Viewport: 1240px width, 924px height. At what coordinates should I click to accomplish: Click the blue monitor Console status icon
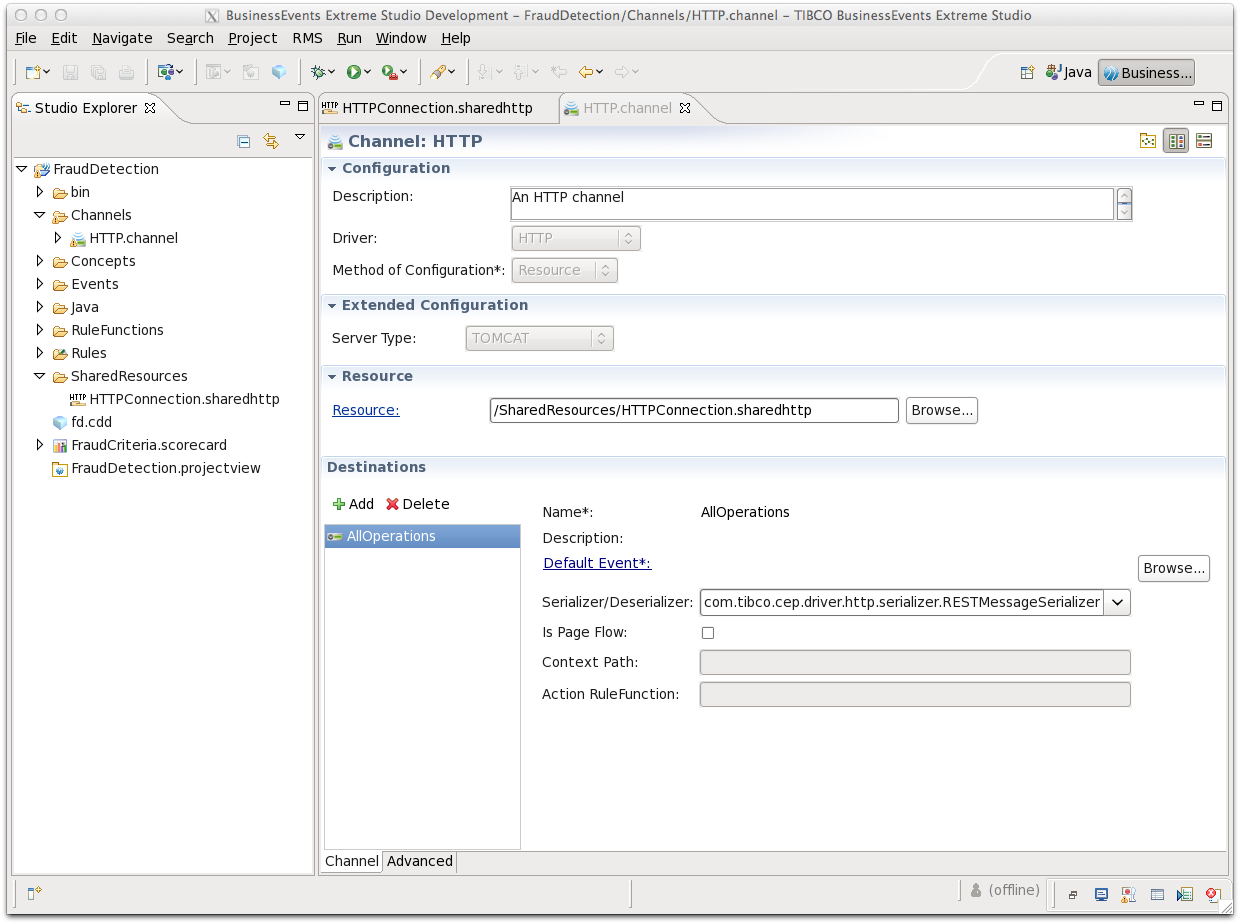point(1101,895)
